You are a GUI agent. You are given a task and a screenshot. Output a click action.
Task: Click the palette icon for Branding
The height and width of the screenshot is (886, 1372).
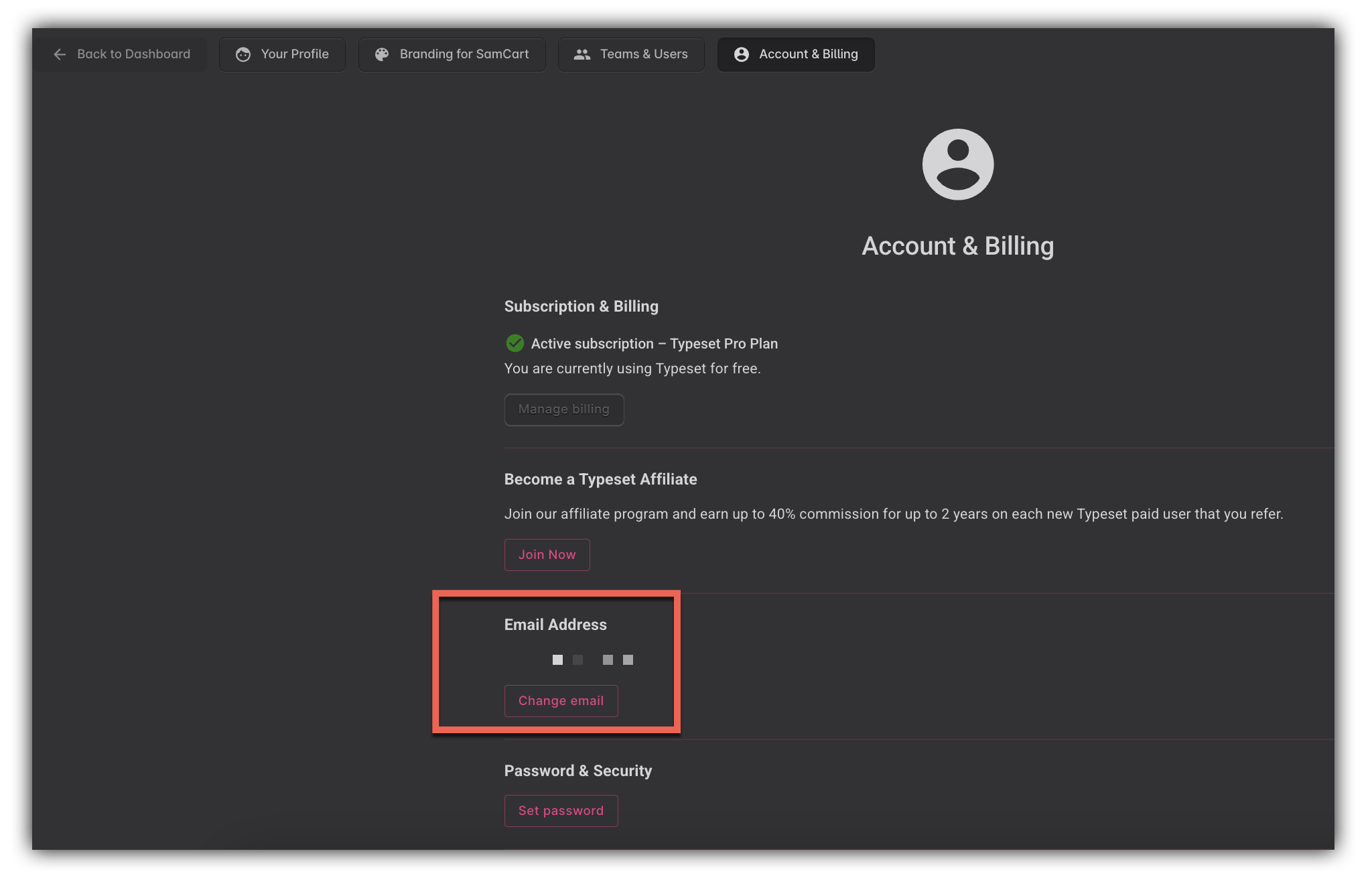(x=382, y=54)
